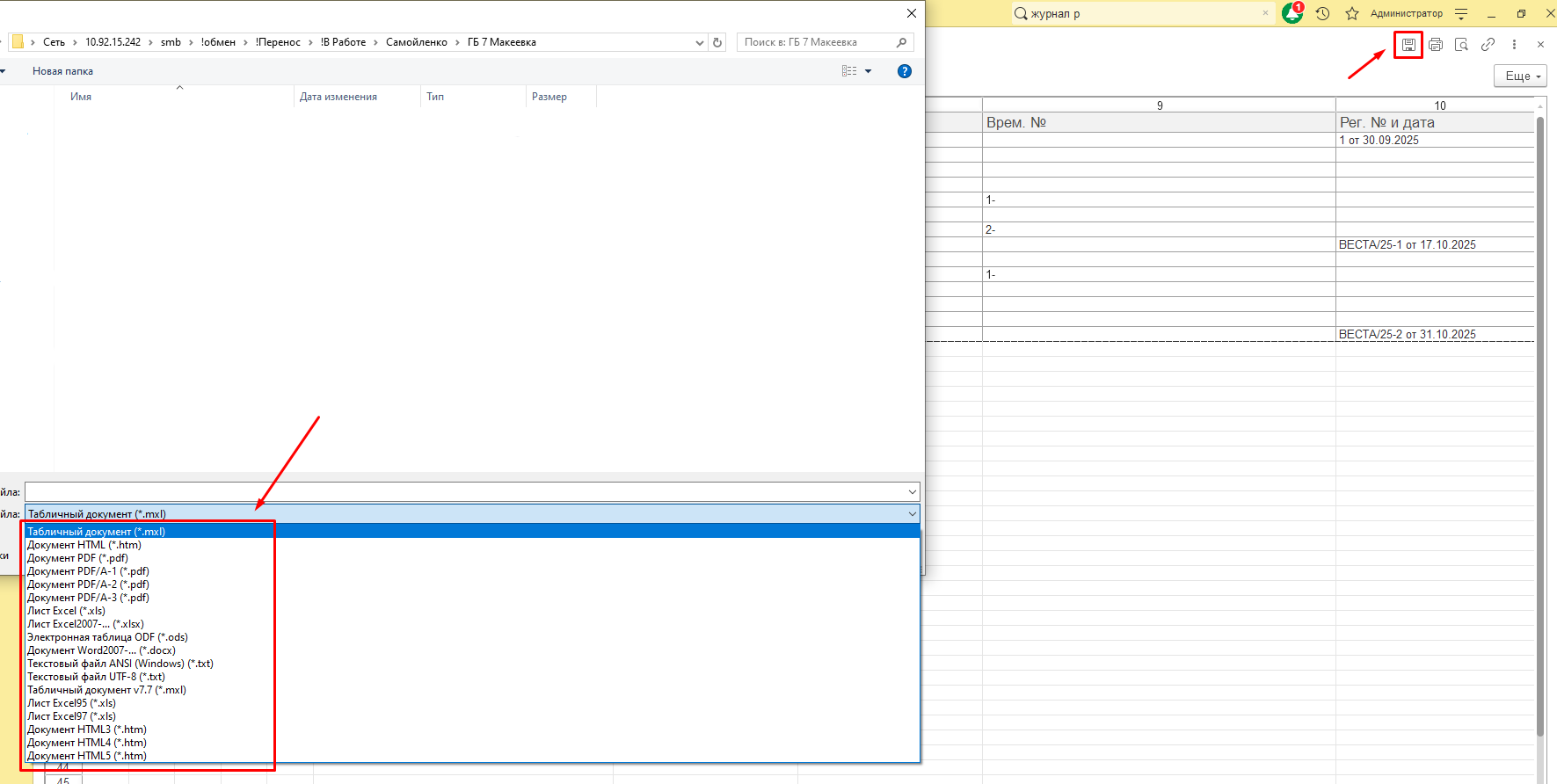Pick 'Лист Excel (*.xls)' format
This screenshot has height=784, width=1557.
(x=472, y=611)
